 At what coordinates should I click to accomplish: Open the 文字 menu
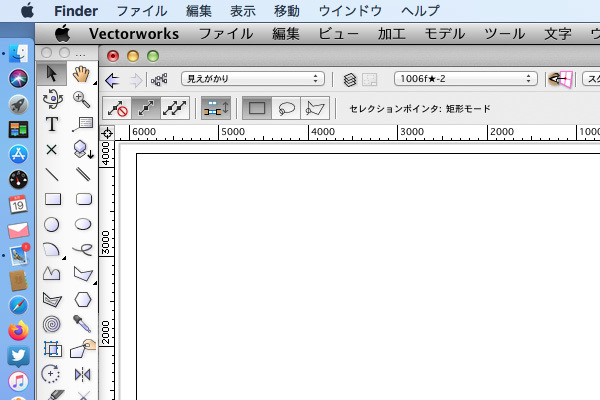point(558,34)
